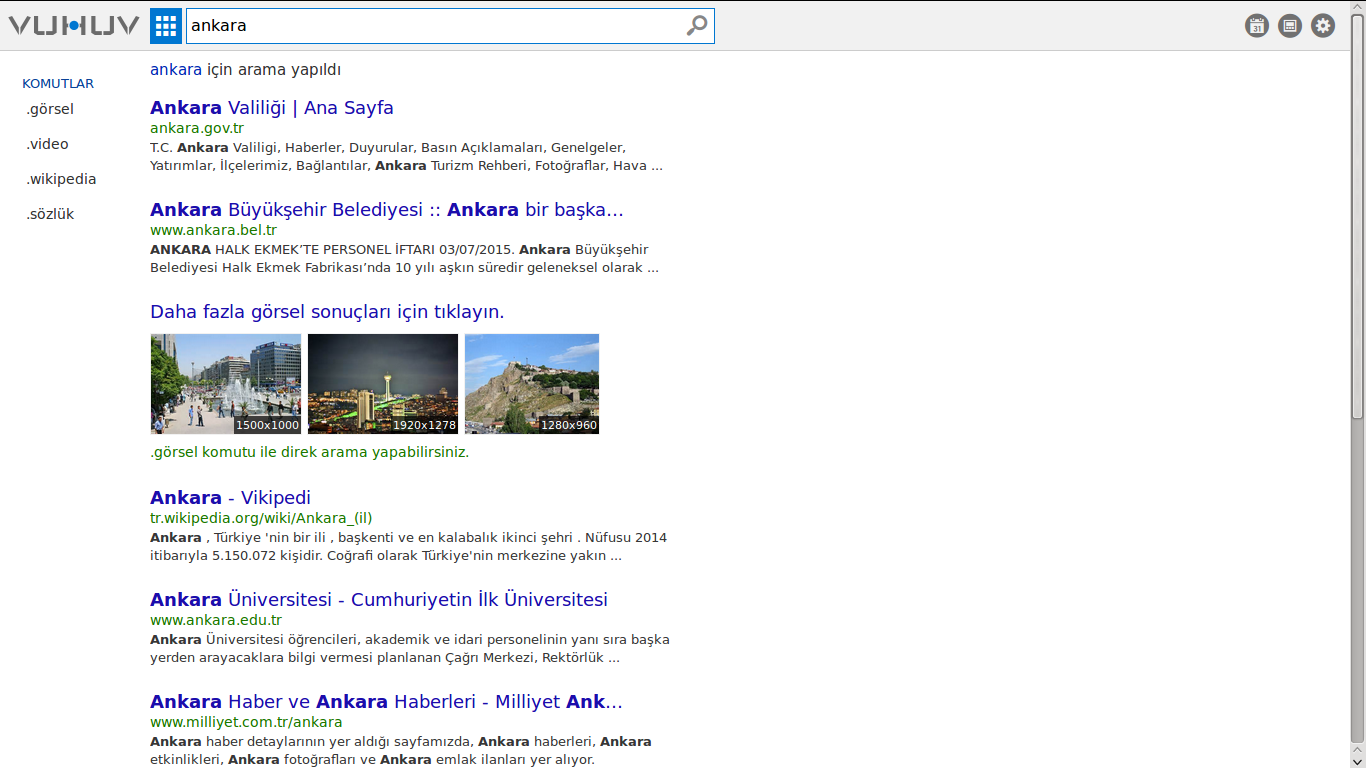Open the blue apps grid icon

[166, 26]
